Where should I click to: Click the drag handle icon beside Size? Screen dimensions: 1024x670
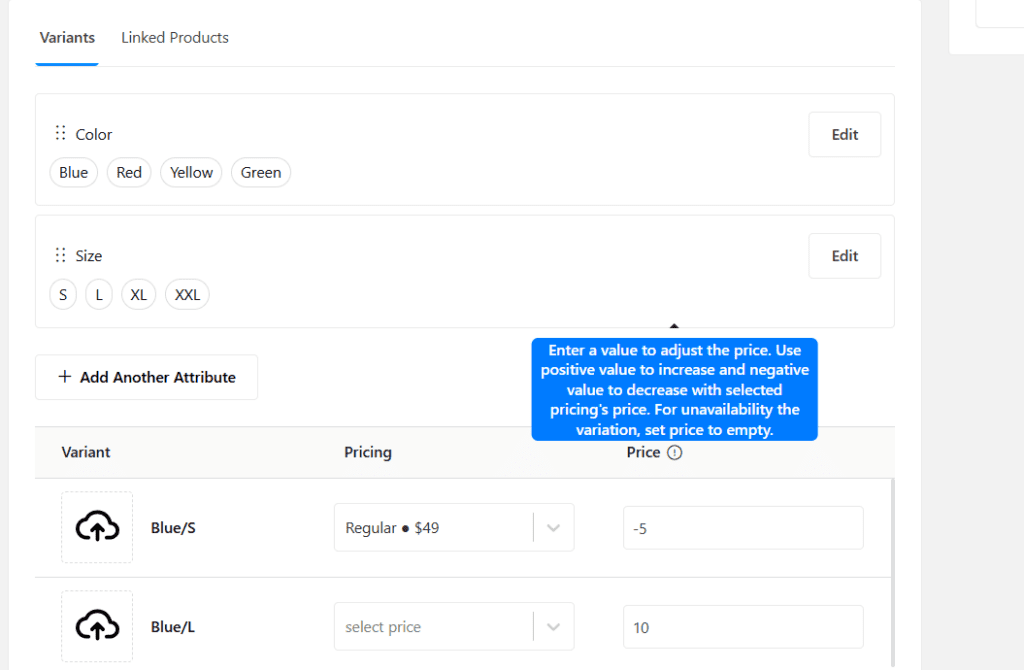[x=60, y=255]
